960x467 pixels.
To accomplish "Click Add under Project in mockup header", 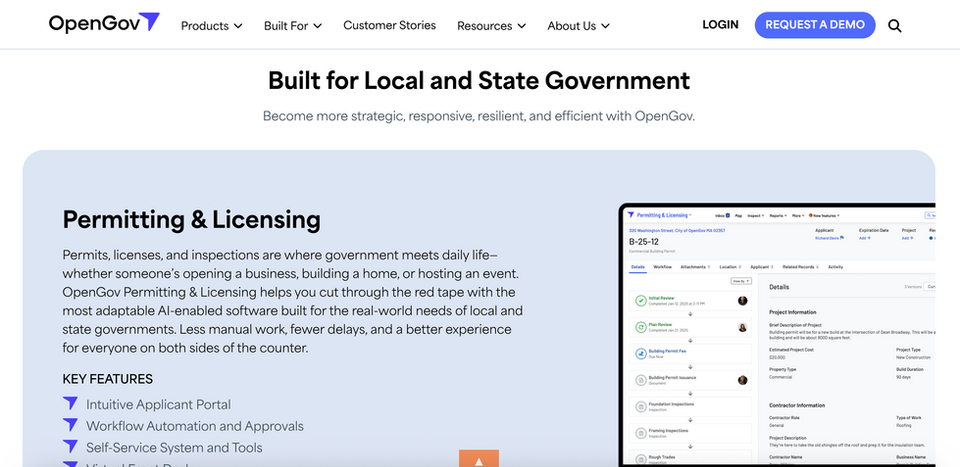I will [x=907, y=238].
